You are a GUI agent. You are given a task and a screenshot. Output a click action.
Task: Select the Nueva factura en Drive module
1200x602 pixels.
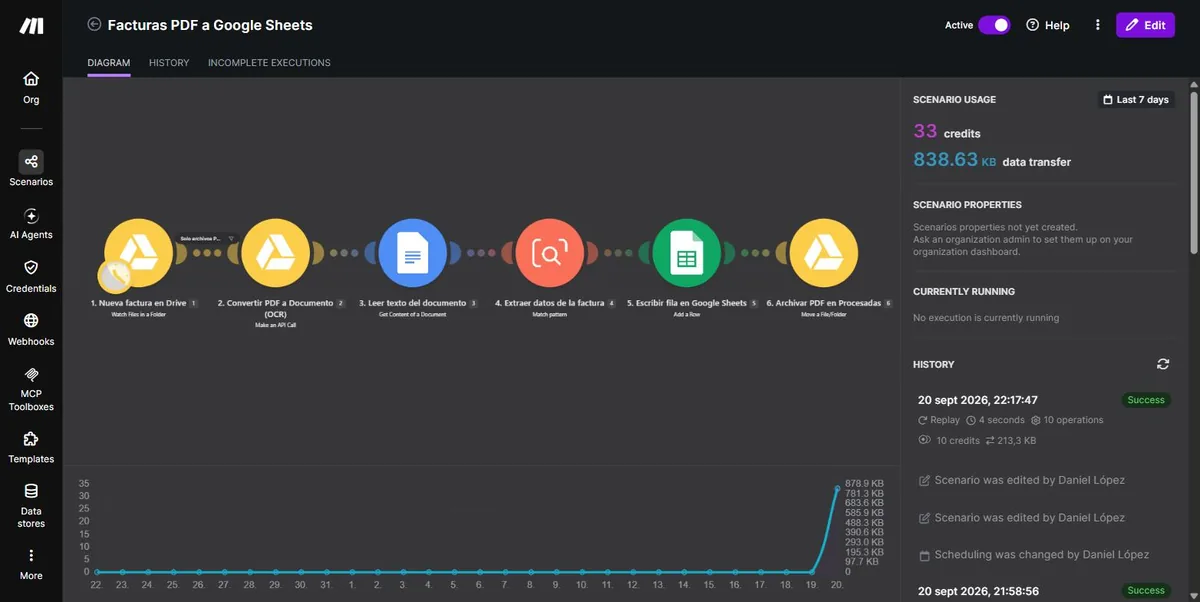tap(139, 254)
